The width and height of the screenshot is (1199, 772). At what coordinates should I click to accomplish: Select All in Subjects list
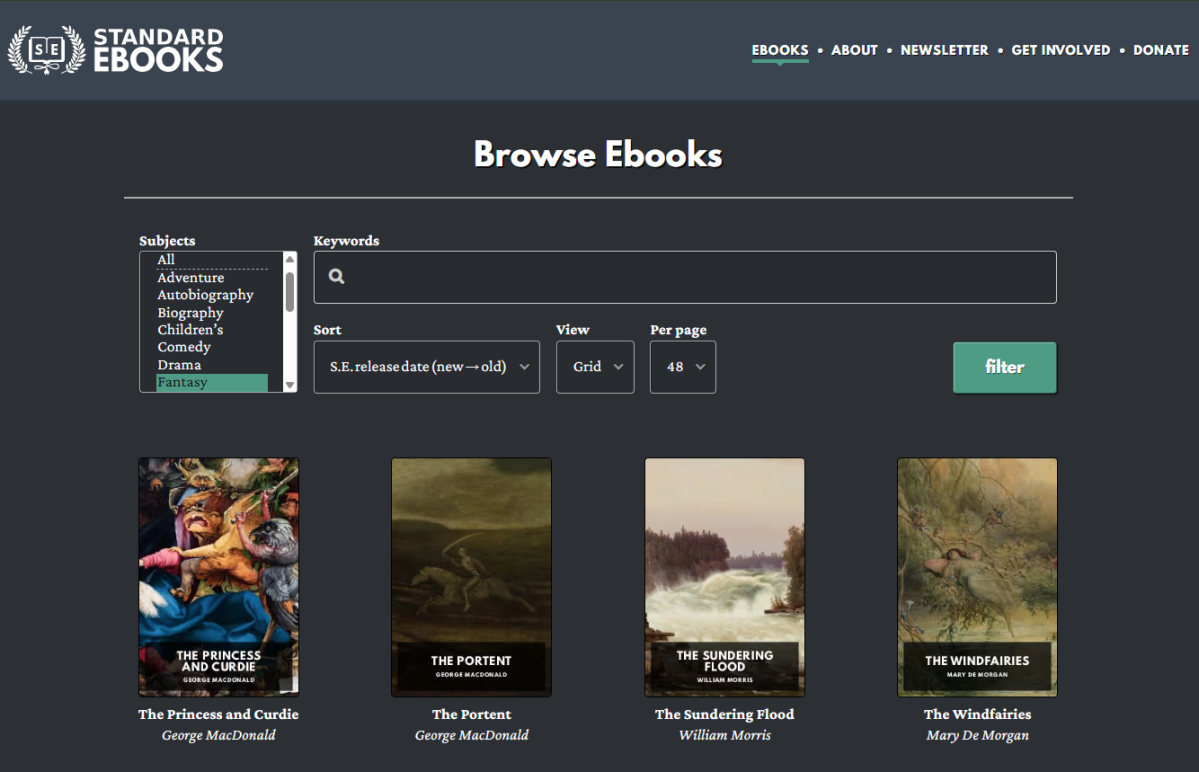(212, 260)
